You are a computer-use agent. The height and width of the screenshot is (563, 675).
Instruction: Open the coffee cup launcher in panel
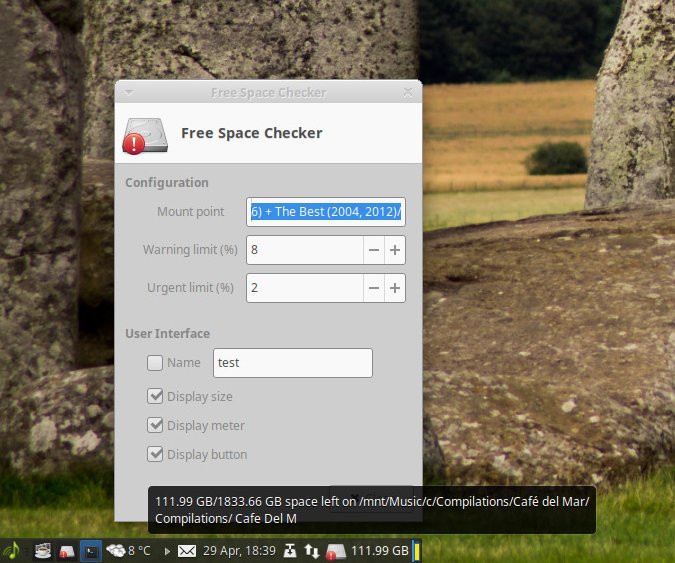click(43, 550)
